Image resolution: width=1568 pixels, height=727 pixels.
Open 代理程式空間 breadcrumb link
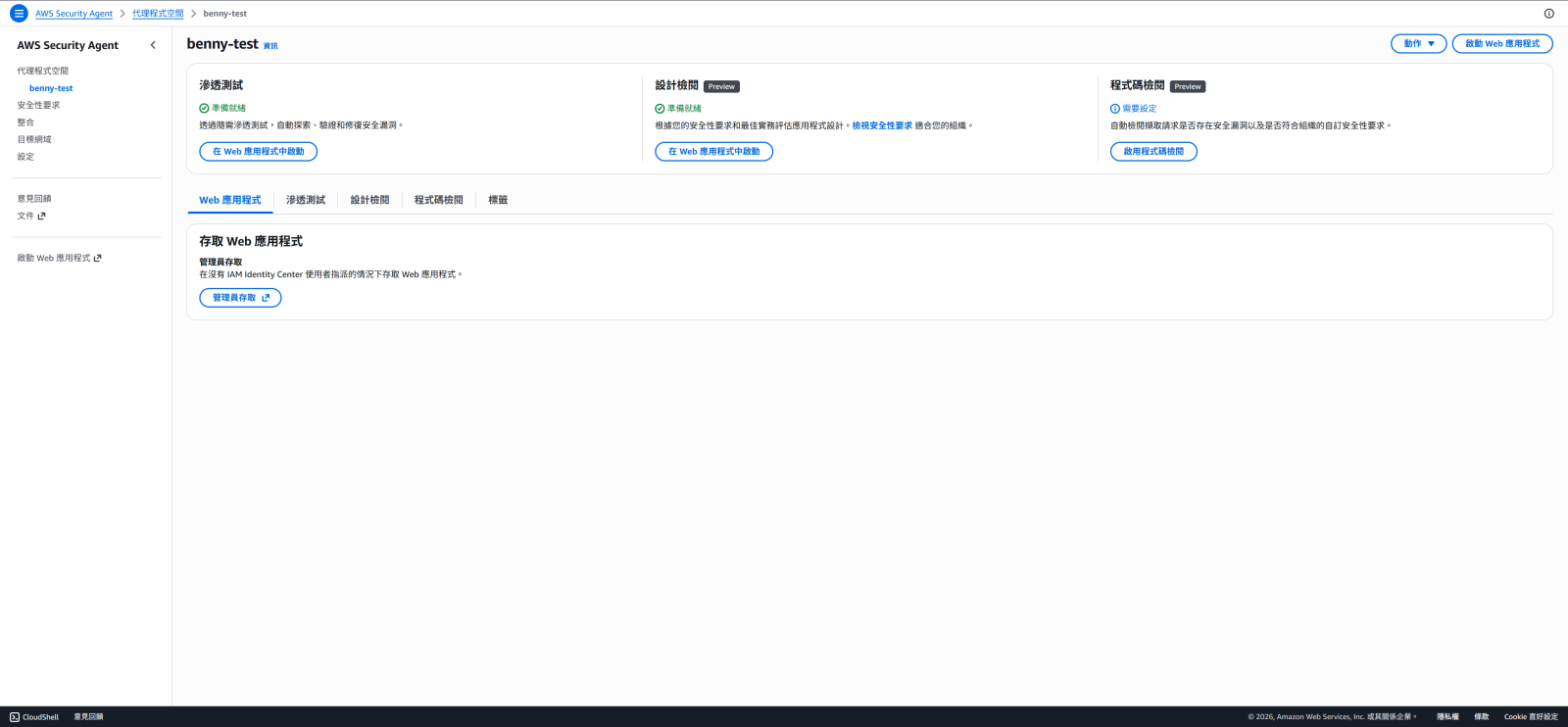(x=158, y=14)
